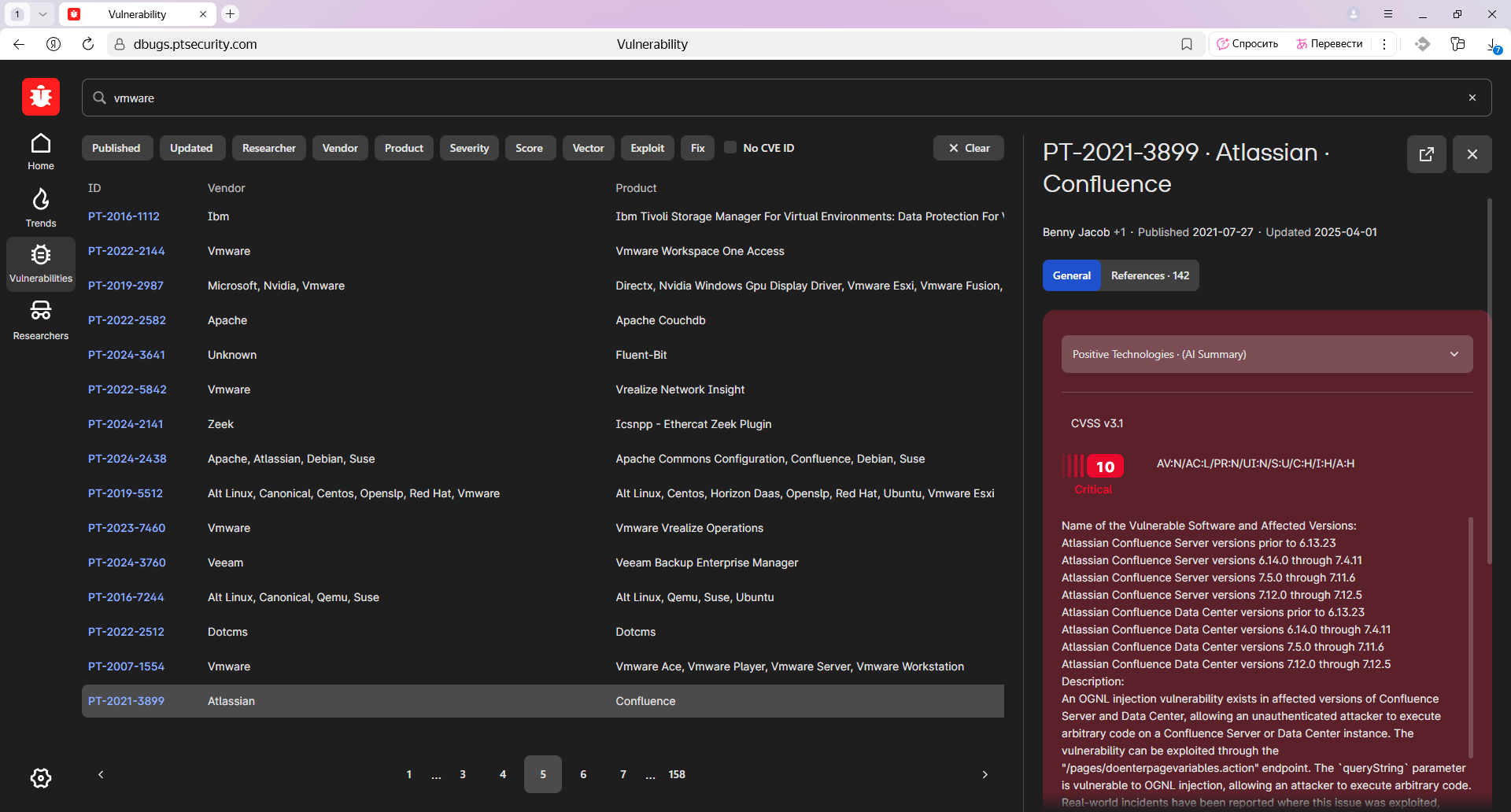Open the Researcher filter
The image size is (1511, 812).
point(269,148)
